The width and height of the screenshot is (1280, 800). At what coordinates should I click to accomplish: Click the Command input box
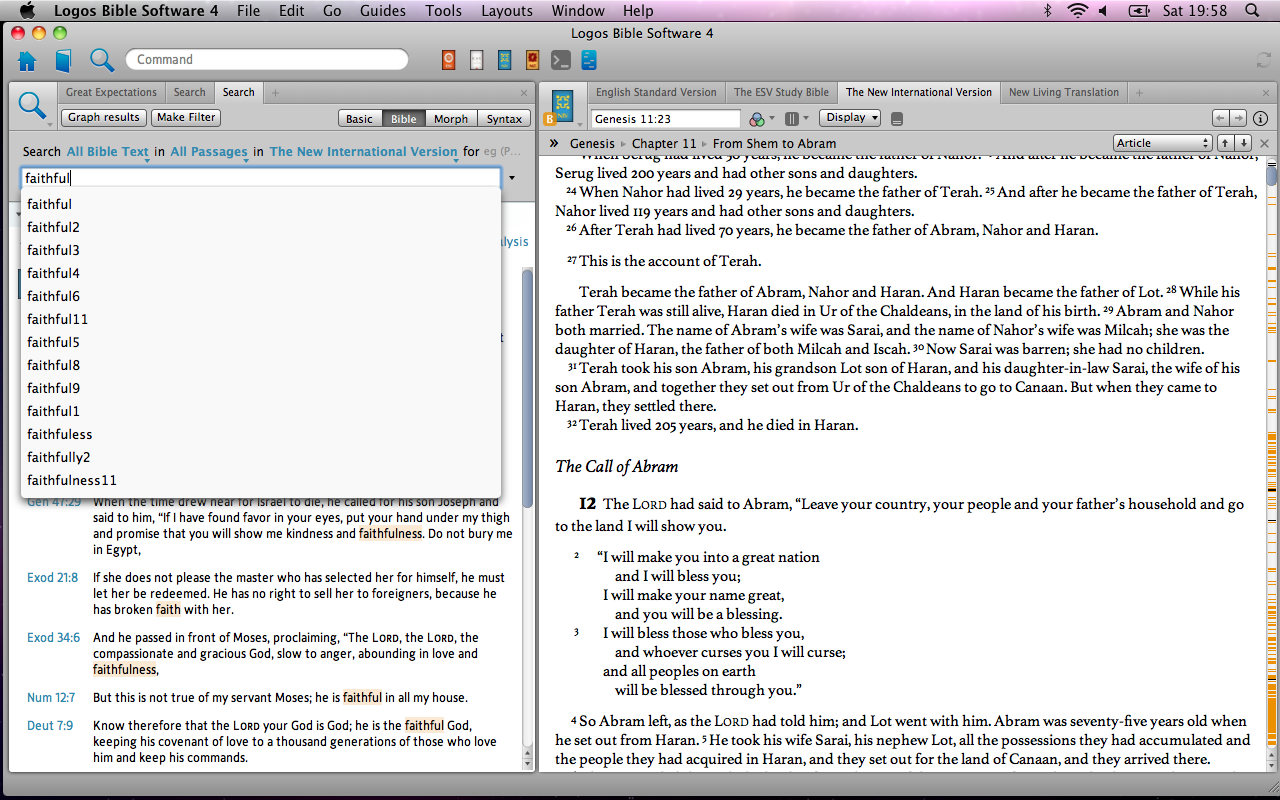(267, 59)
